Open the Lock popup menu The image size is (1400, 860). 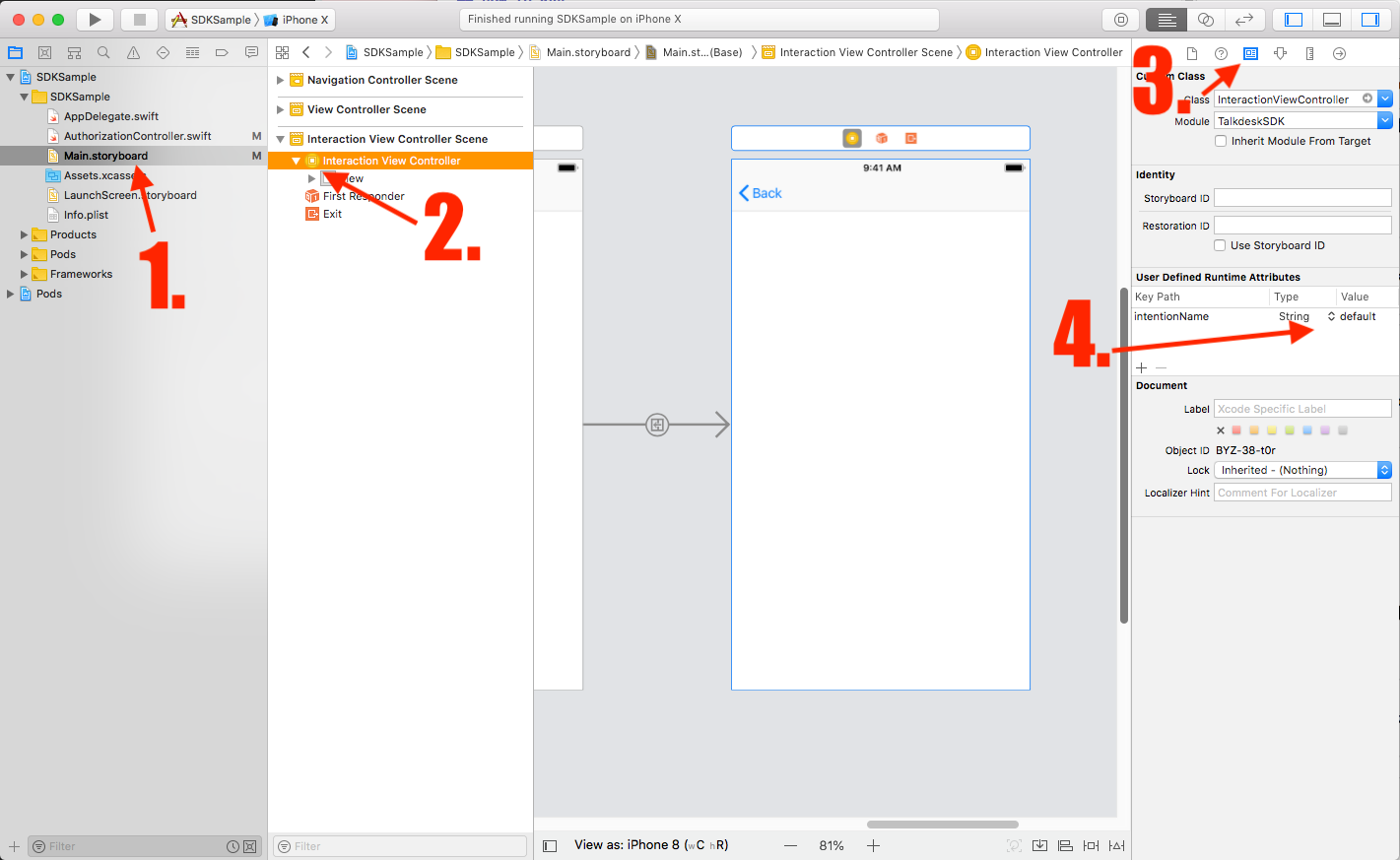pos(1302,470)
